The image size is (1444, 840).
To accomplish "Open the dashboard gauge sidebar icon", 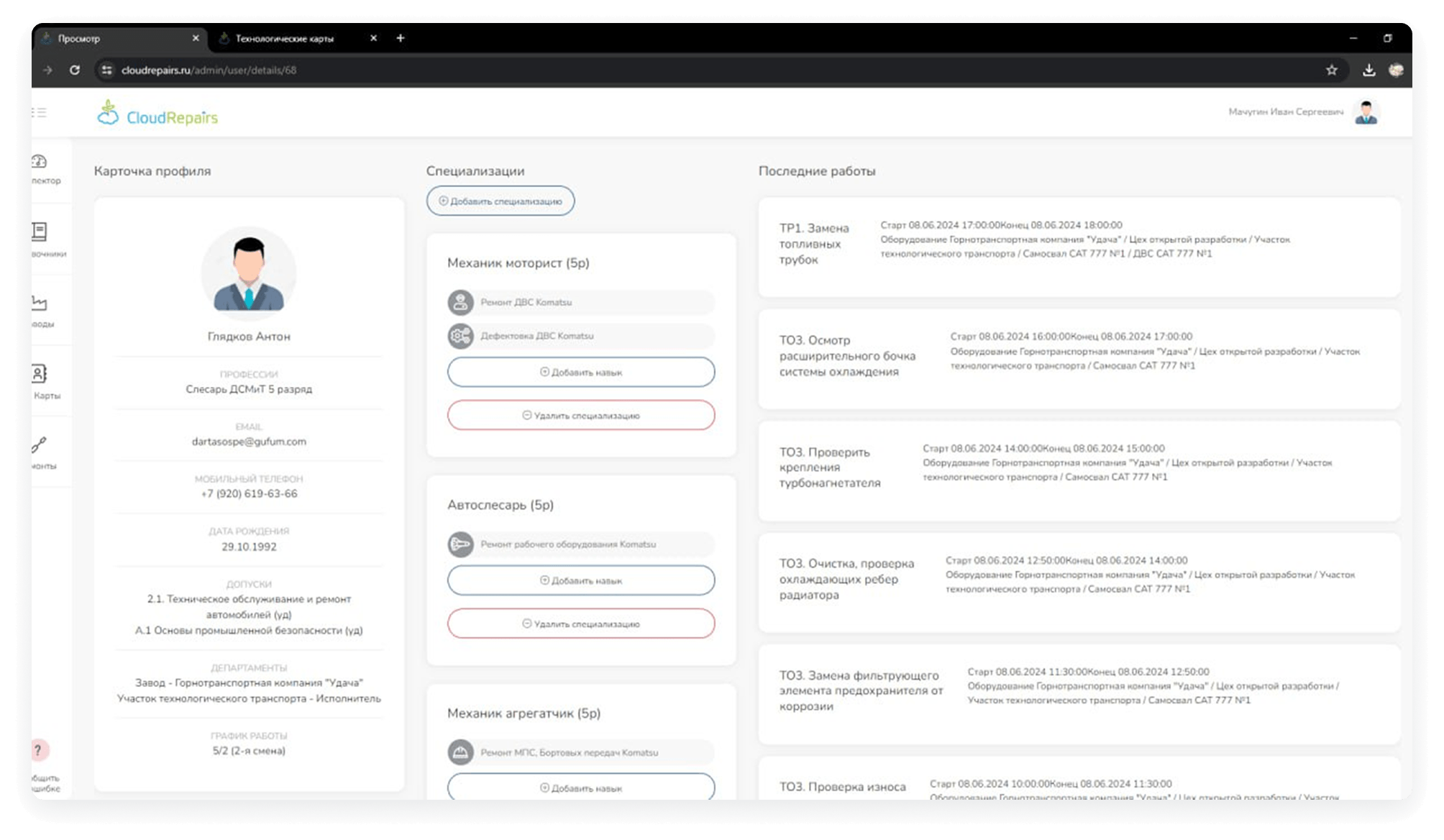I will tap(40, 162).
